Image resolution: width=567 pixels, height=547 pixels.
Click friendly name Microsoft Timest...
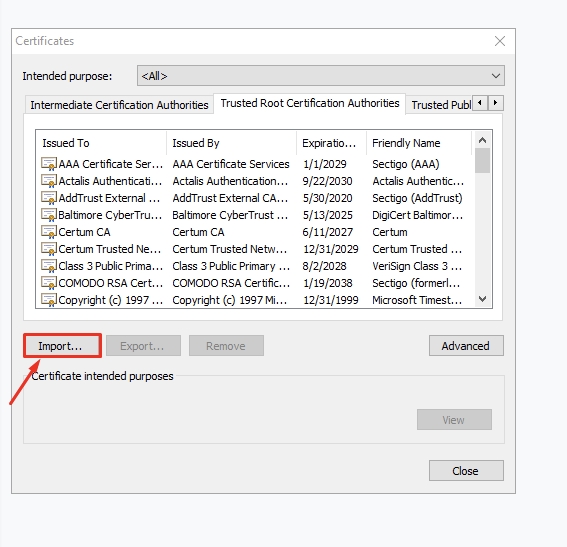417,300
